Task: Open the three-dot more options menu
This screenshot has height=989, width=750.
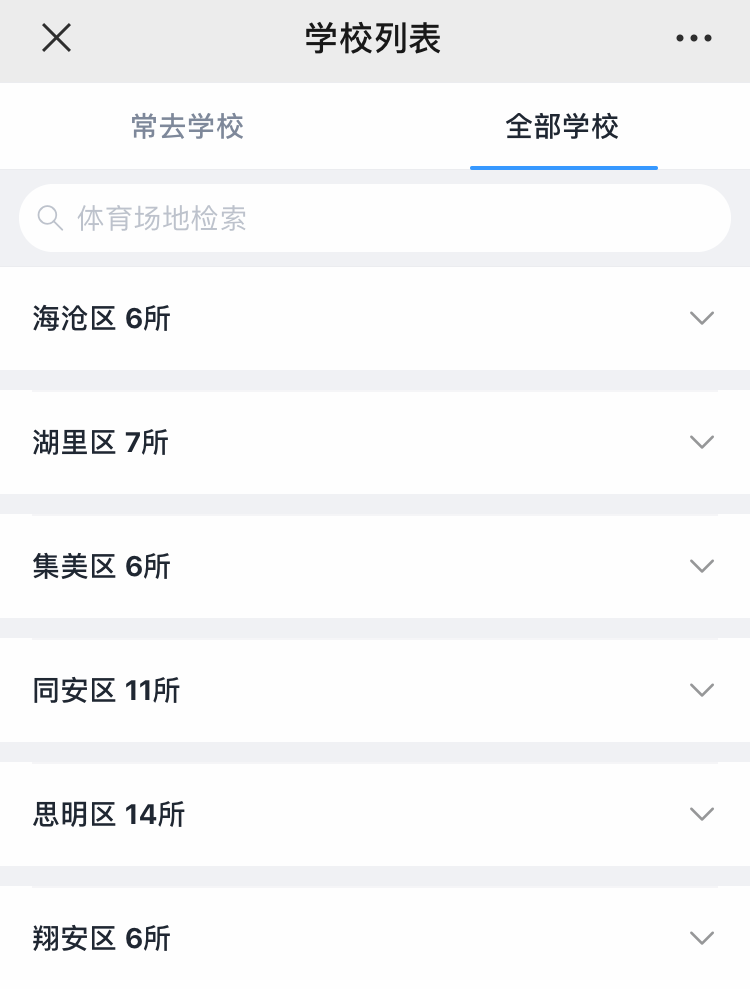Action: click(x=693, y=38)
